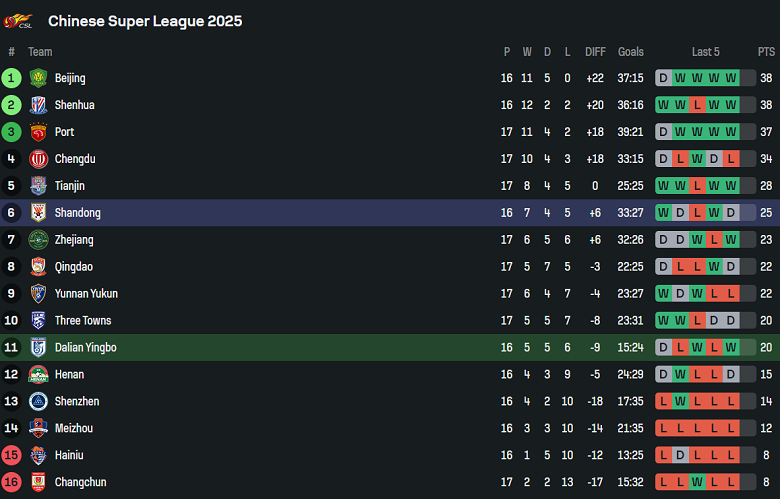Image resolution: width=780 pixels, height=499 pixels.
Task: Open the Three Towns team link
Action: (x=83, y=321)
